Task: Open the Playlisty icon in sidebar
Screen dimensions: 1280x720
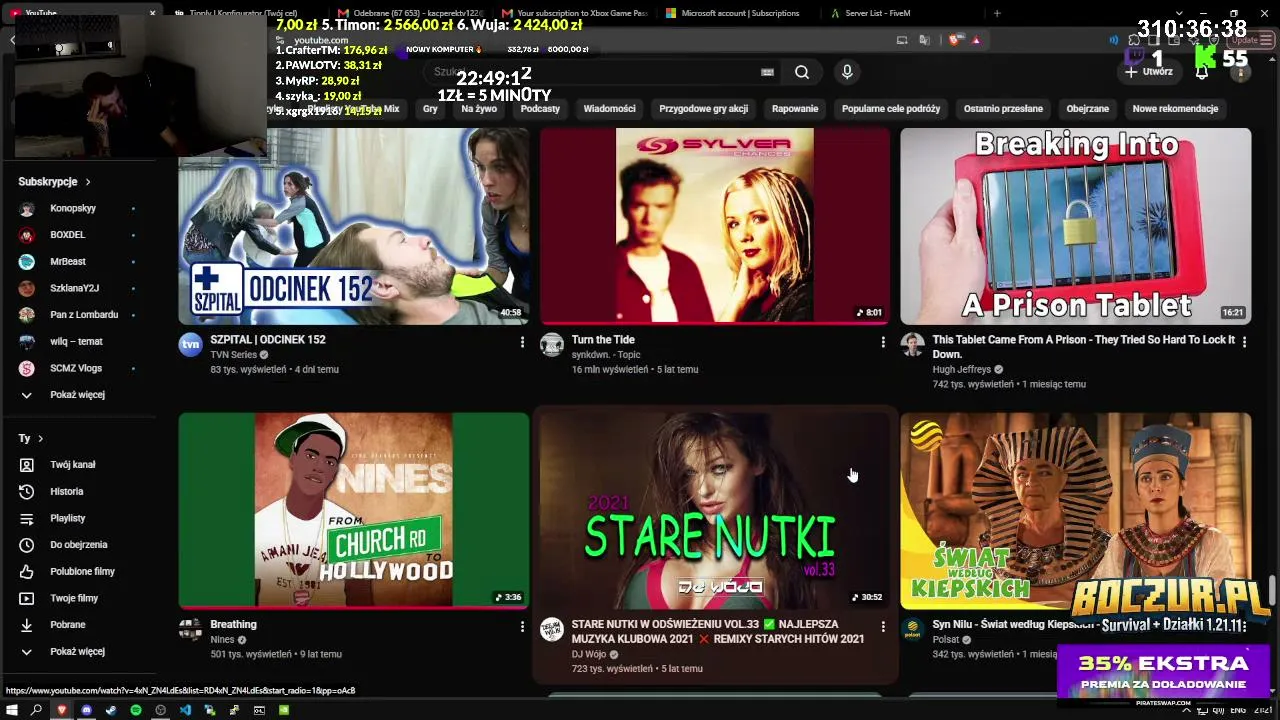Action: click(27, 518)
